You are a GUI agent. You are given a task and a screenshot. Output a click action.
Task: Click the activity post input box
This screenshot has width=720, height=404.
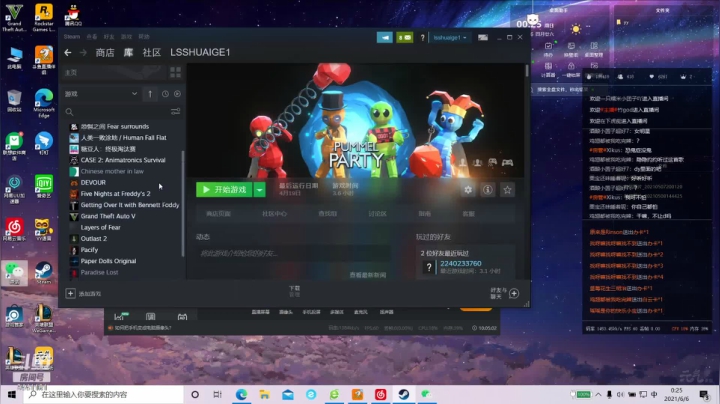[x=294, y=253]
